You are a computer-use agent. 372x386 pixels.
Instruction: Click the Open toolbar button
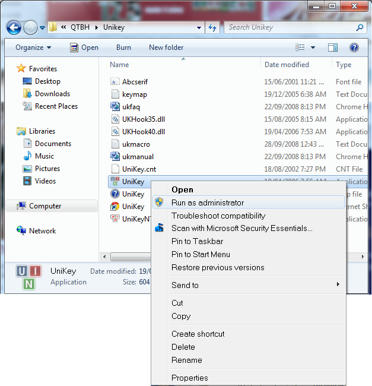point(84,48)
